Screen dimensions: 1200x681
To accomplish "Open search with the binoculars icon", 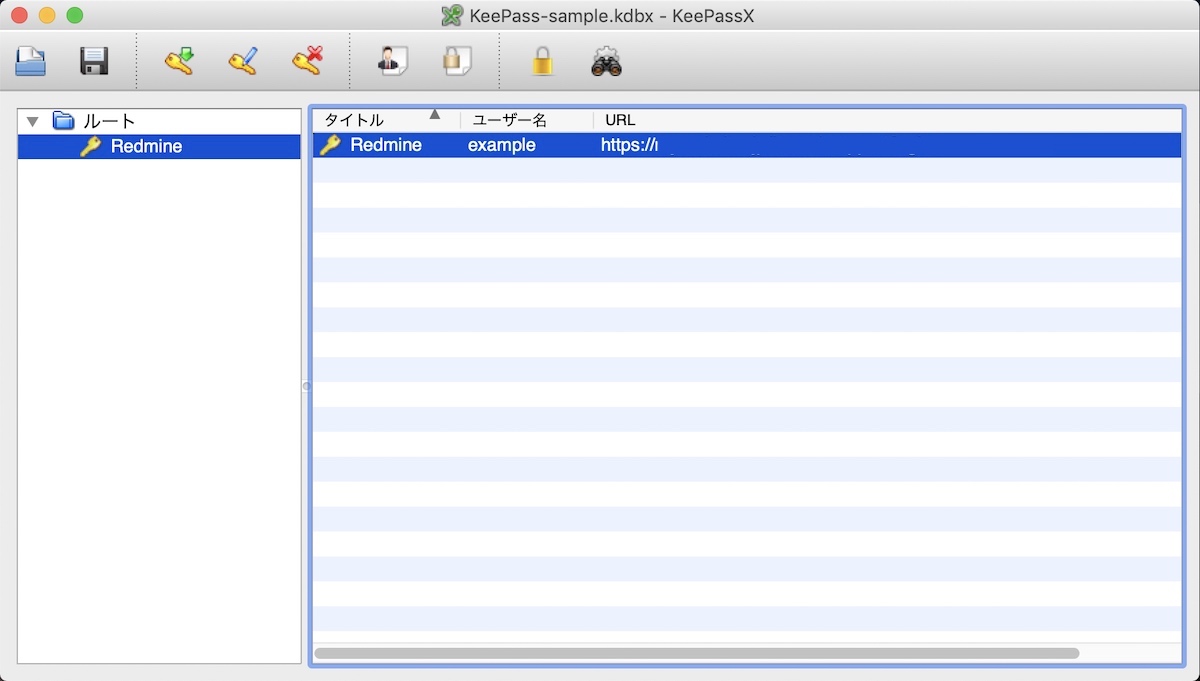I will pyautogui.click(x=606, y=62).
